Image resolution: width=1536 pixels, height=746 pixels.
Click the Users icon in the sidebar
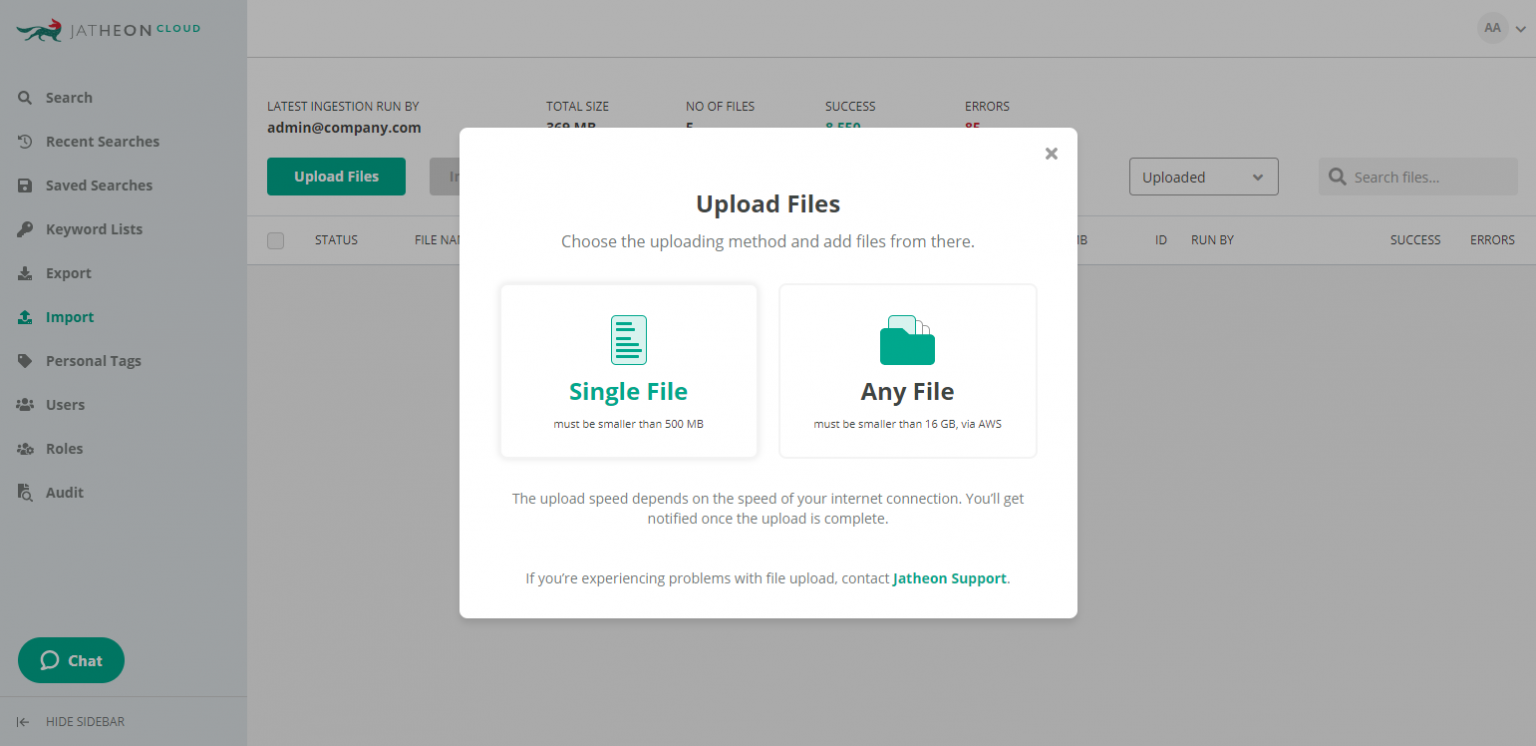click(x=26, y=404)
